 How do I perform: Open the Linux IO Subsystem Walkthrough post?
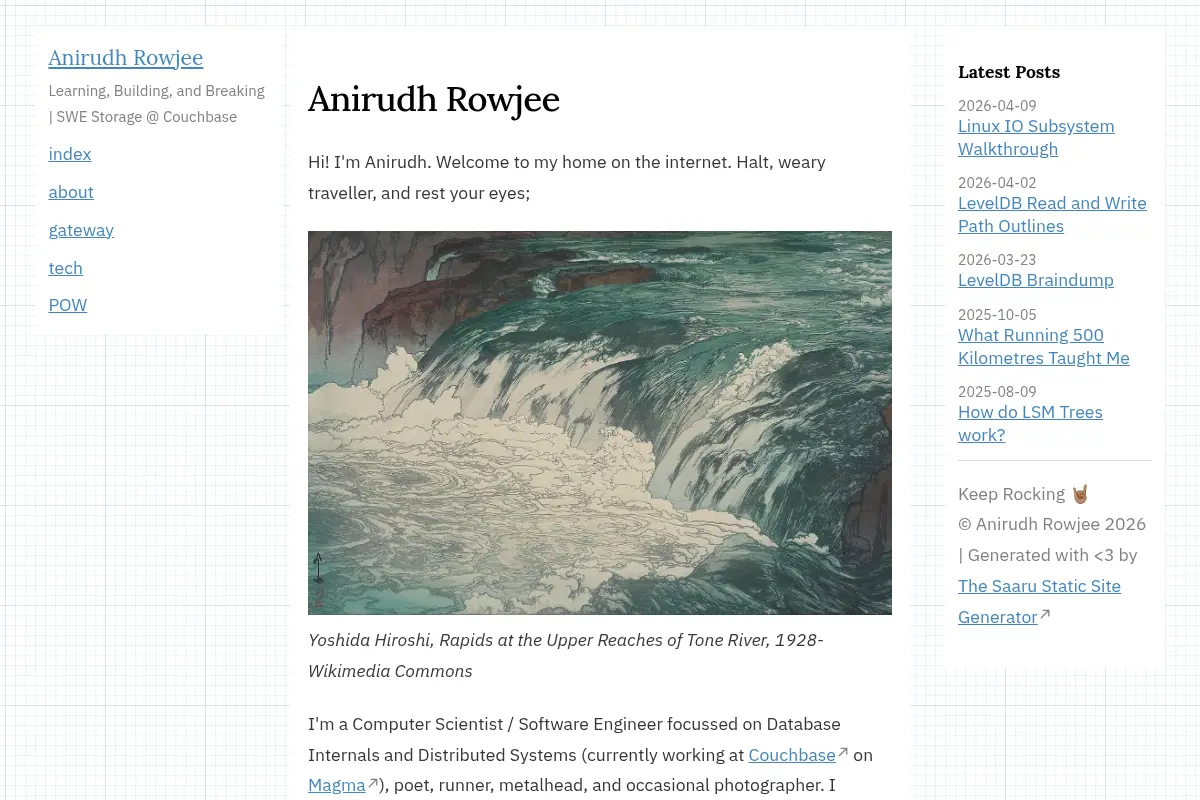tap(1036, 138)
